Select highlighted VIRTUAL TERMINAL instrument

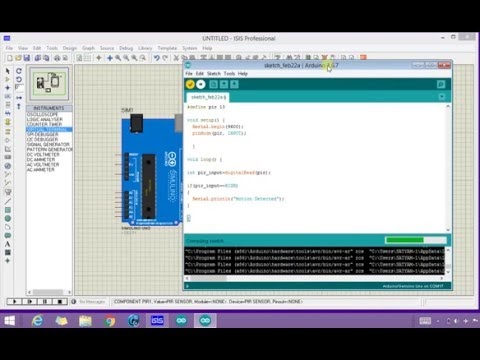pos(49,129)
